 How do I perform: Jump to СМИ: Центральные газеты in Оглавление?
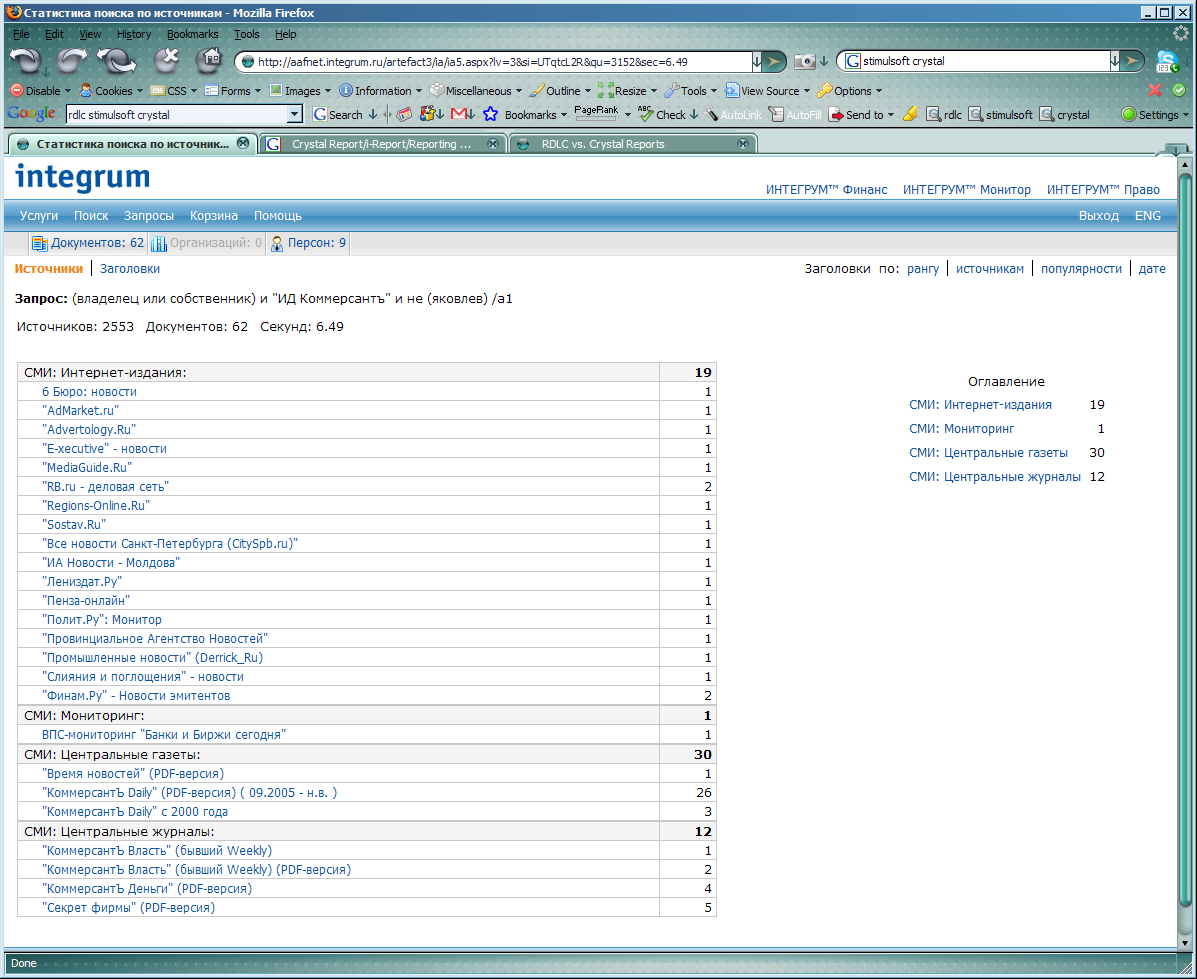[988, 452]
